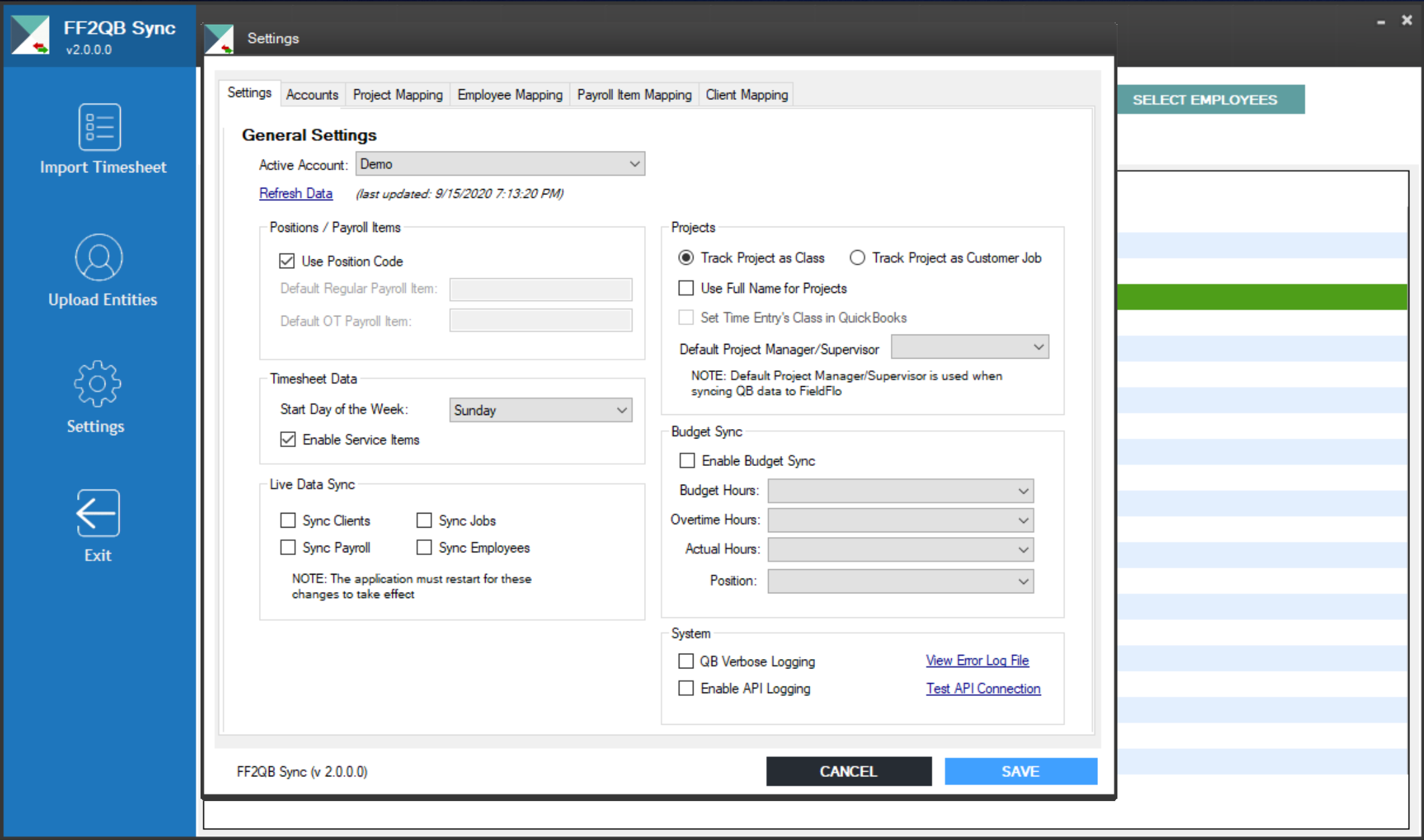Minimize the FF2QB Sync main window
1424x840 pixels.
tap(1381, 21)
